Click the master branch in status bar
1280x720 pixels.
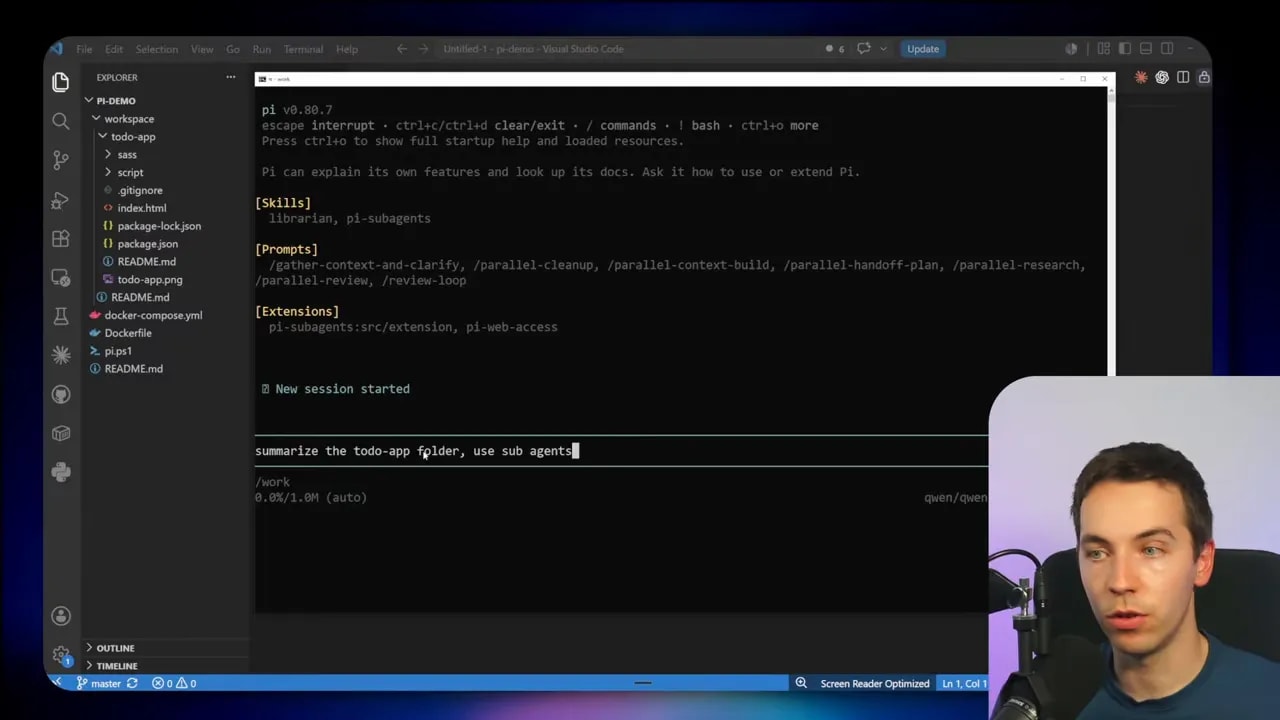tap(99, 683)
